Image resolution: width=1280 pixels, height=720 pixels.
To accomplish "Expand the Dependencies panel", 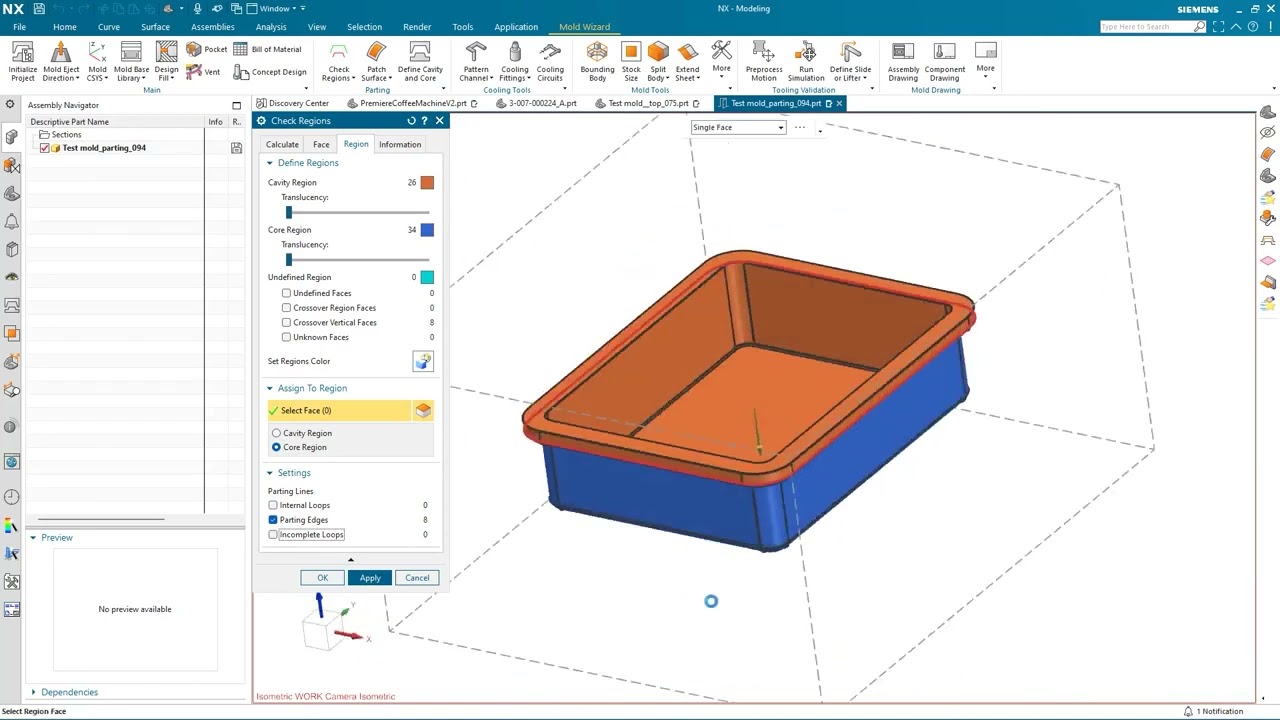I will click(33, 692).
